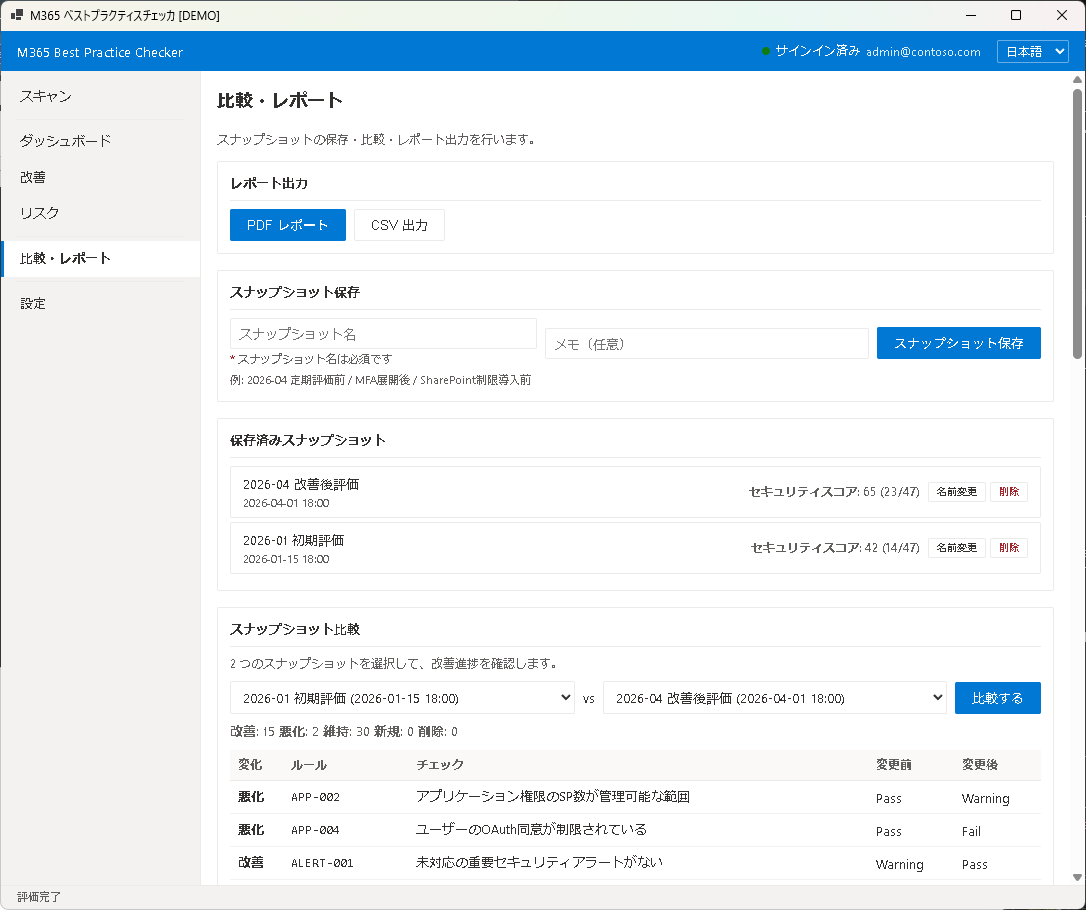
Task: Delete the 2026-01 初期評価 snapshot
Action: (1008, 548)
